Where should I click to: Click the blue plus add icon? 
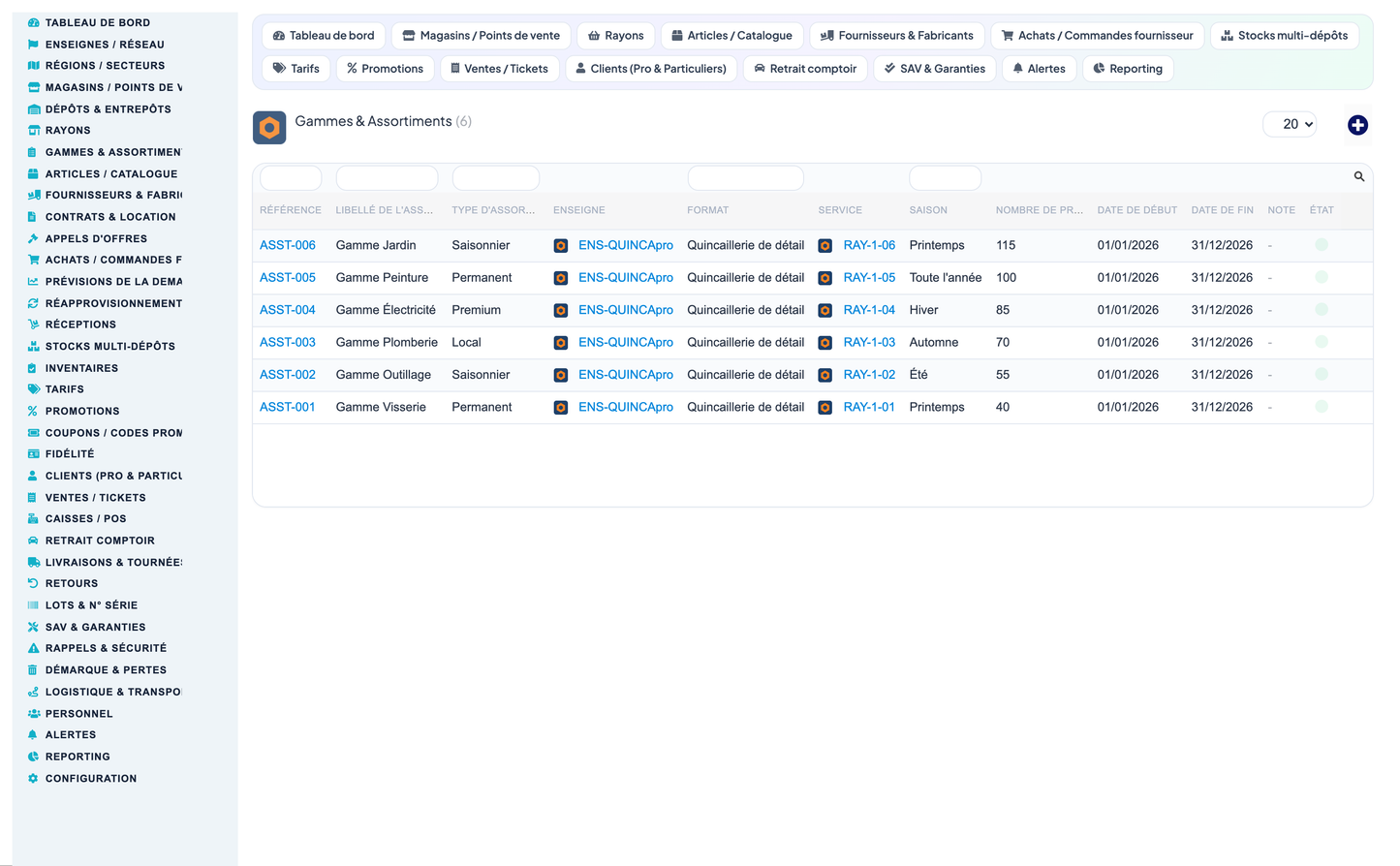coord(1357,125)
